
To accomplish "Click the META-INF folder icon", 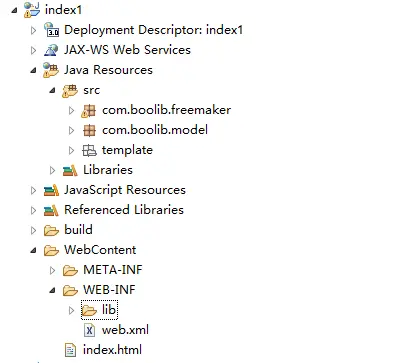I will point(70,270).
